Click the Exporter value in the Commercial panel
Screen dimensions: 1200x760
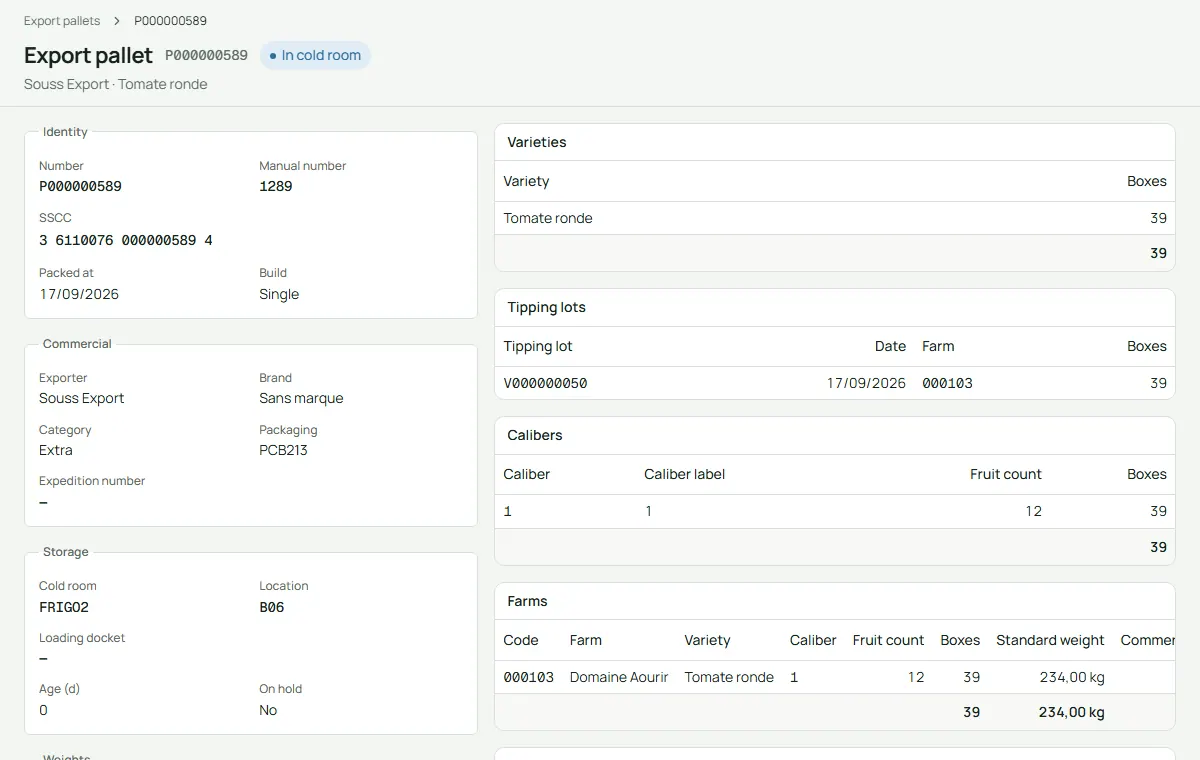click(x=82, y=398)
